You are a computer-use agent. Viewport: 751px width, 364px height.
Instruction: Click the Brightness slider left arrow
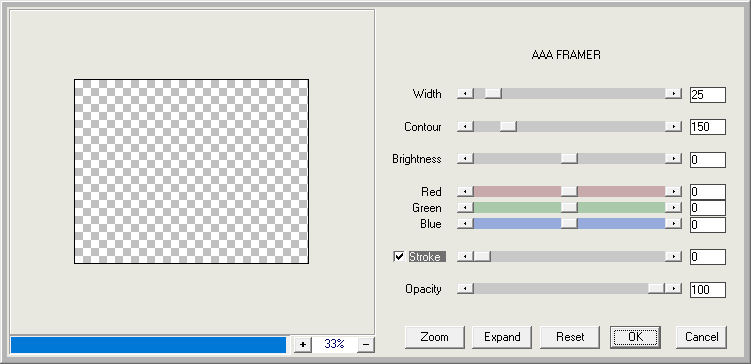pyautogui.click(x=466, y=159)
